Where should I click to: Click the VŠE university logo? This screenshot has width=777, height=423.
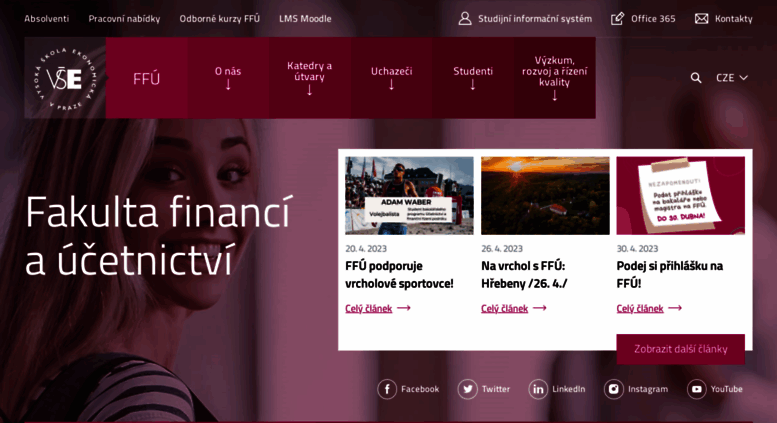(x=65, y=78)
